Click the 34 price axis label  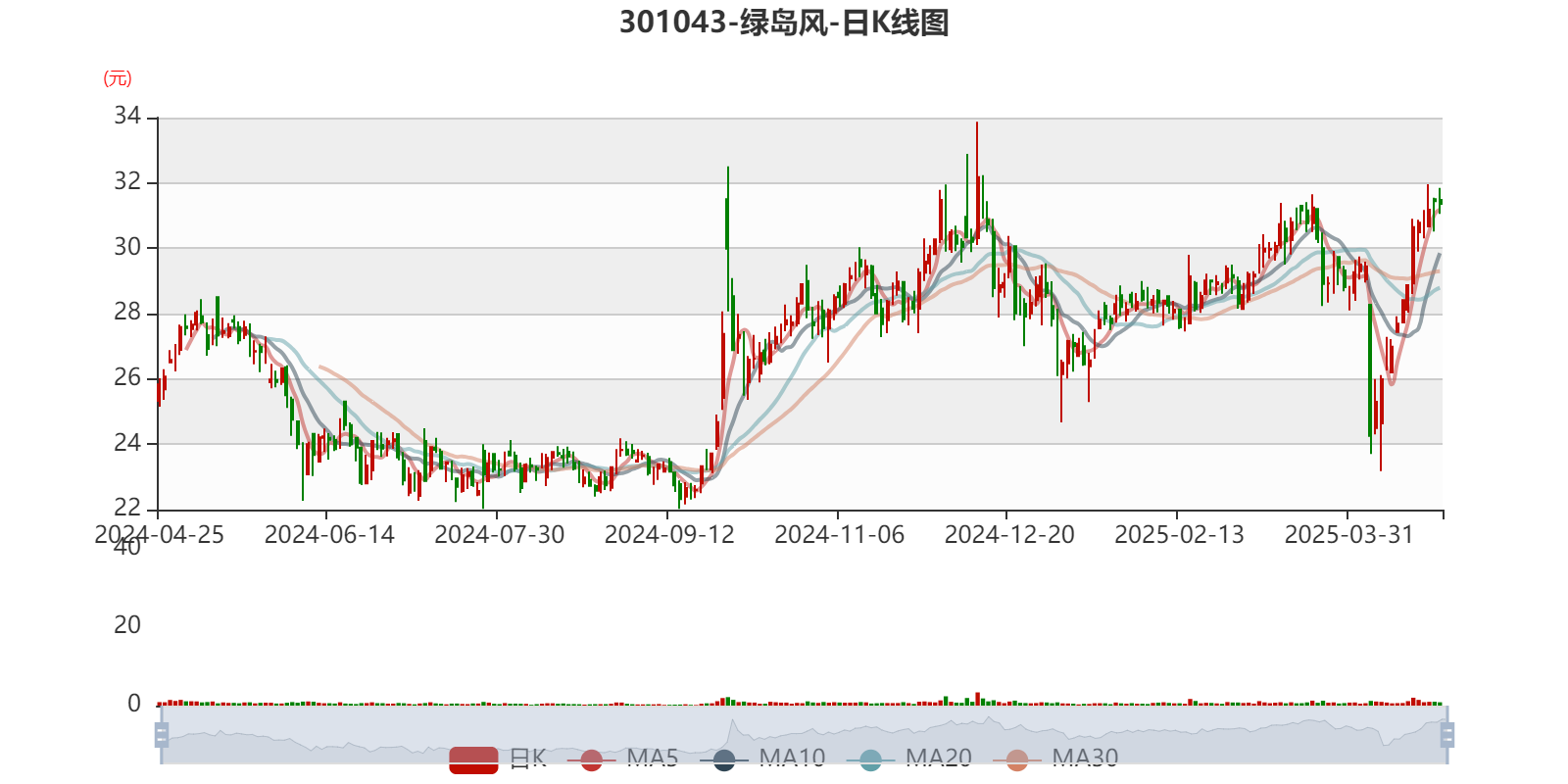[x=127, y=117]
